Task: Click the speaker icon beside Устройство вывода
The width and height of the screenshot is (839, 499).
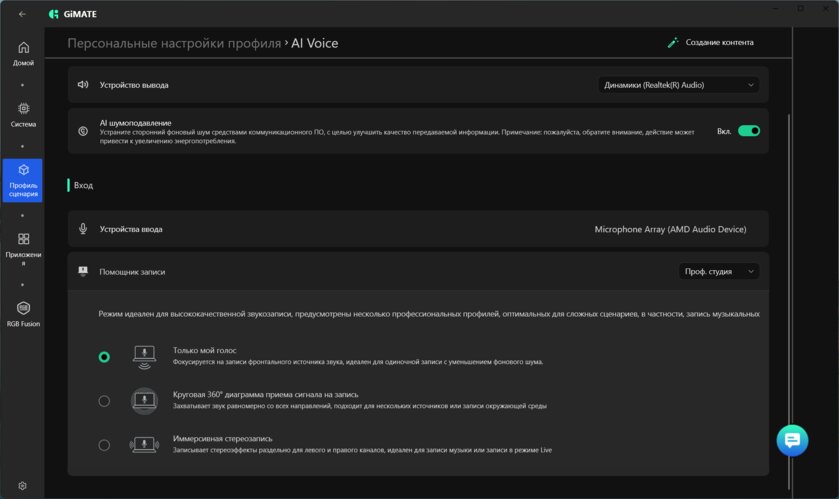Action: [x=83, y=85]
